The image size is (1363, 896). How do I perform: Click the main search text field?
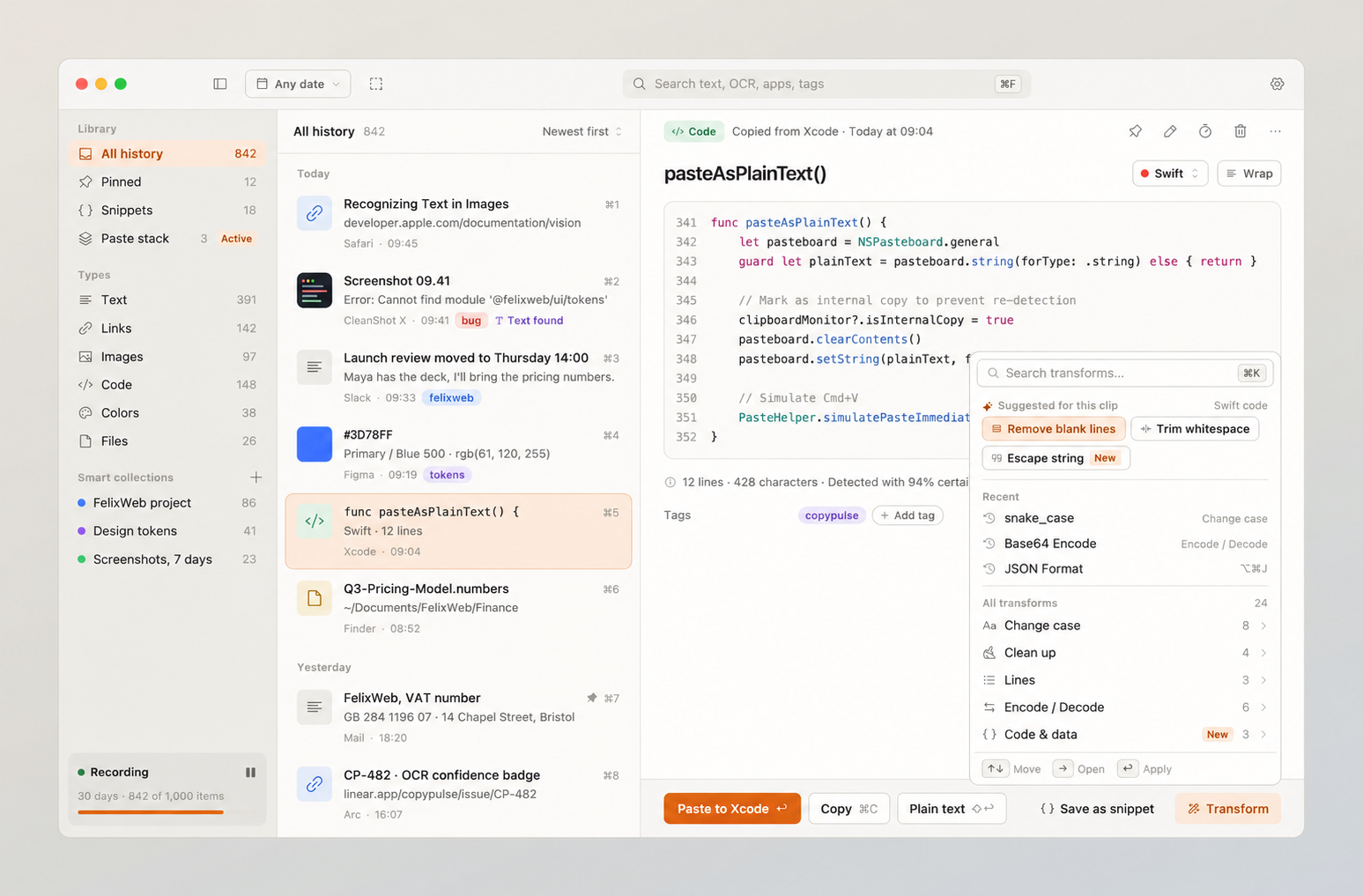click(x=826, y=84)
